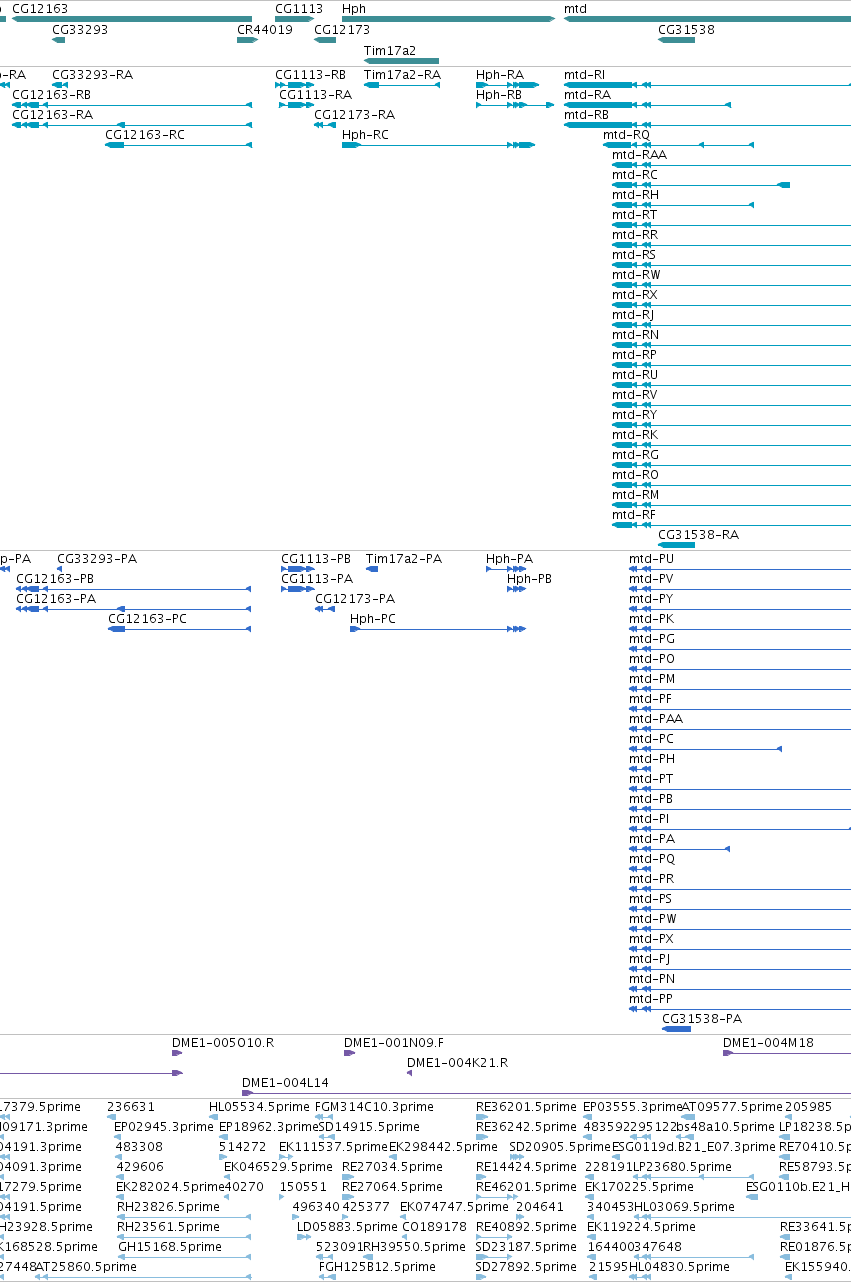This screenshot has width=851, height=1282.
Task: Open the CR44019 gene label
Action: tap(265, 30)
